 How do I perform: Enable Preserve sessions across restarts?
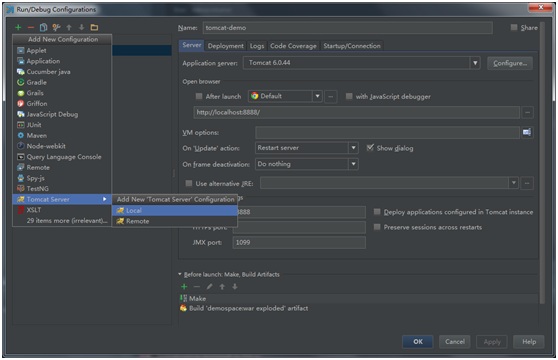pos(377,227)
